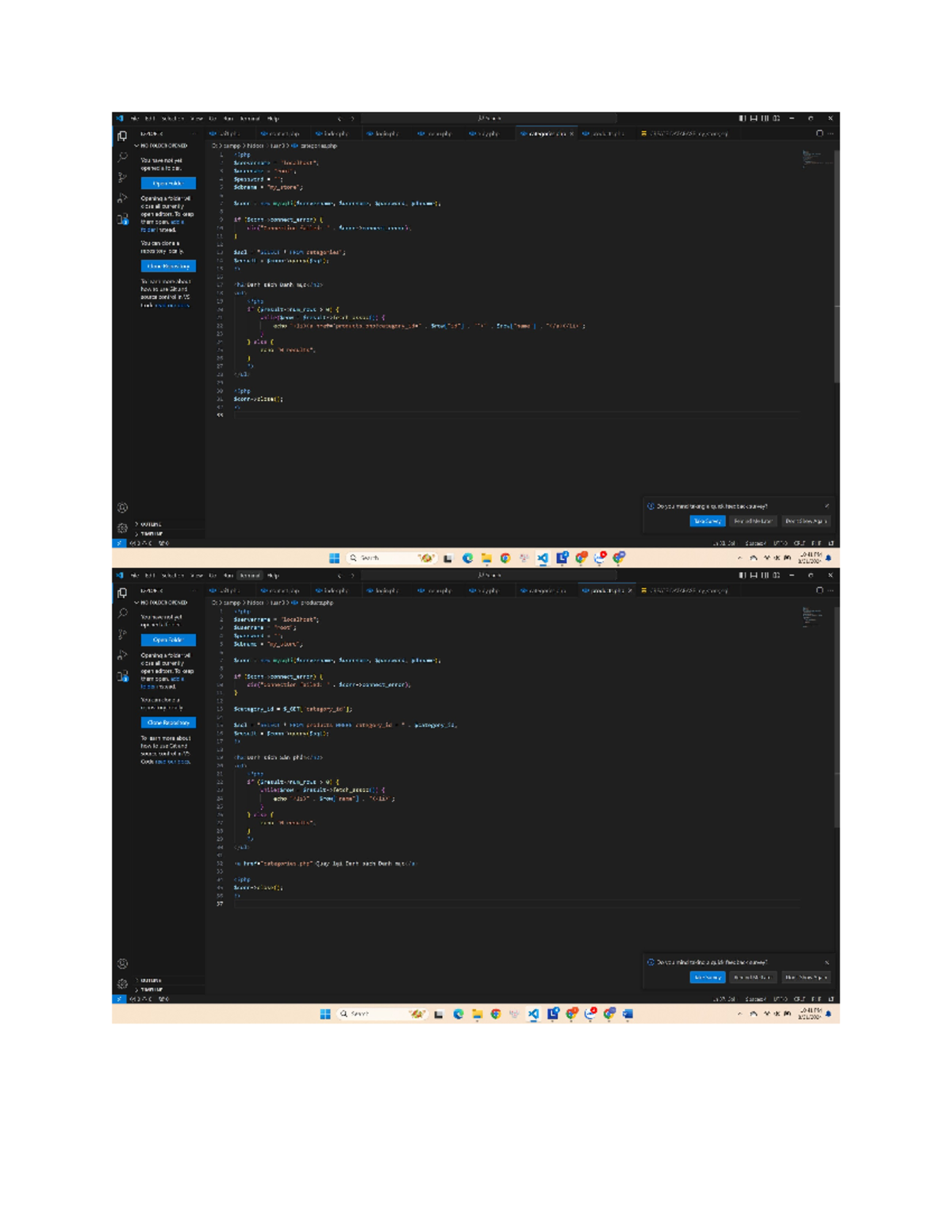Open Explorer view in the categories.php window
Screen dimensions: 952x1232
point(122,136)
